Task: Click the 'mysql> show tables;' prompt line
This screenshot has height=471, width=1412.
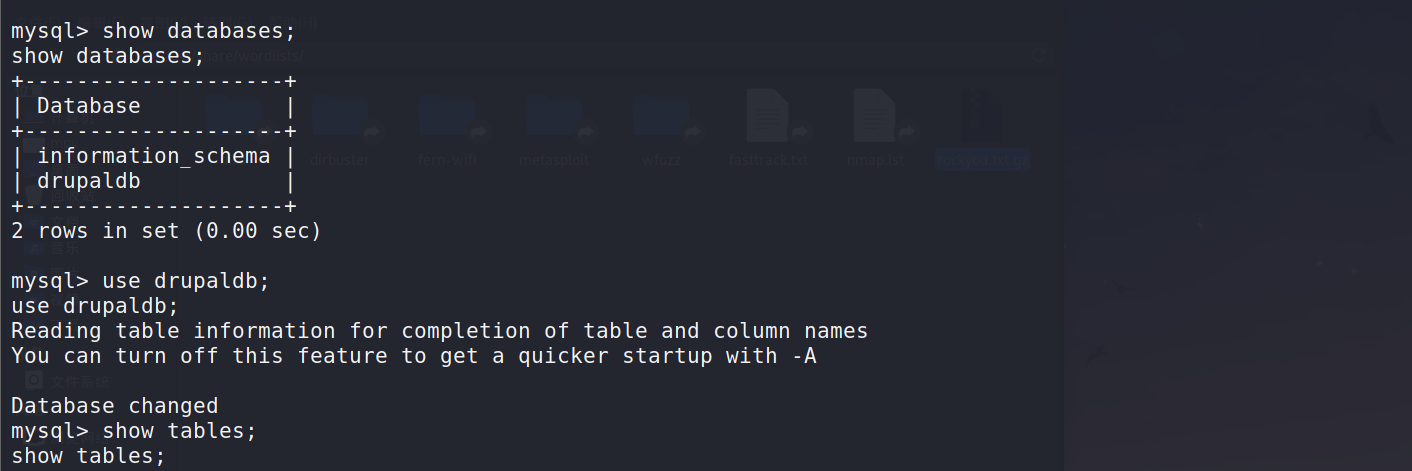Action: pos(134,431)
